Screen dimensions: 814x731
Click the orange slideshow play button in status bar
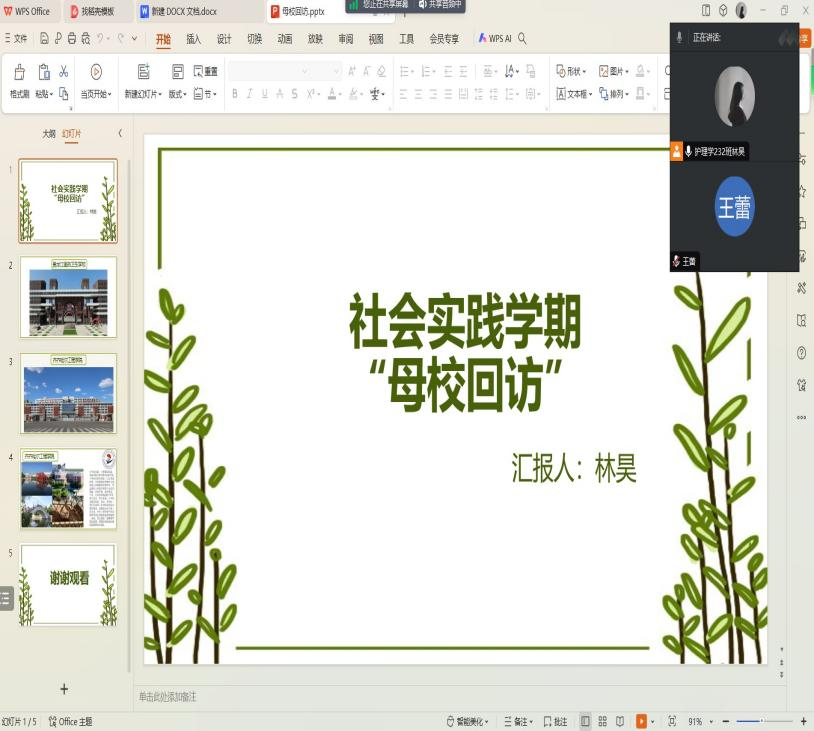(641, 721)
